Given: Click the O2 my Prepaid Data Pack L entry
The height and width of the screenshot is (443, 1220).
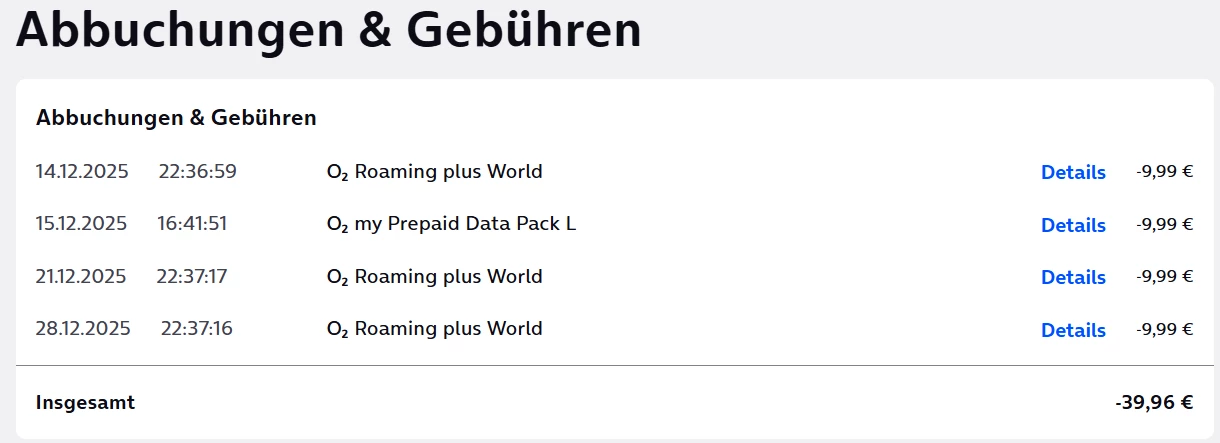Looking at the screenshot, I should point(451,224).
